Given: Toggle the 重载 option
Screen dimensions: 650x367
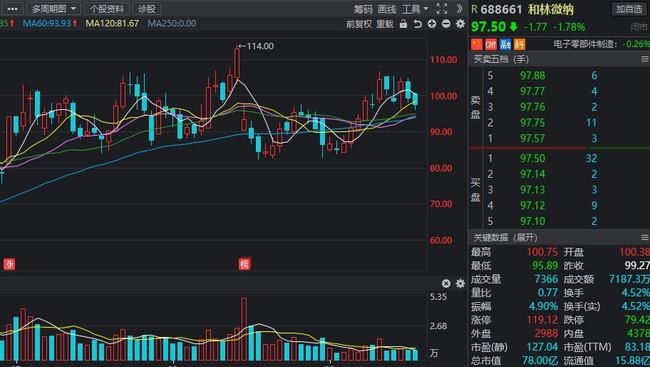Looking at the screenshot, I should (x=385, y=24).
